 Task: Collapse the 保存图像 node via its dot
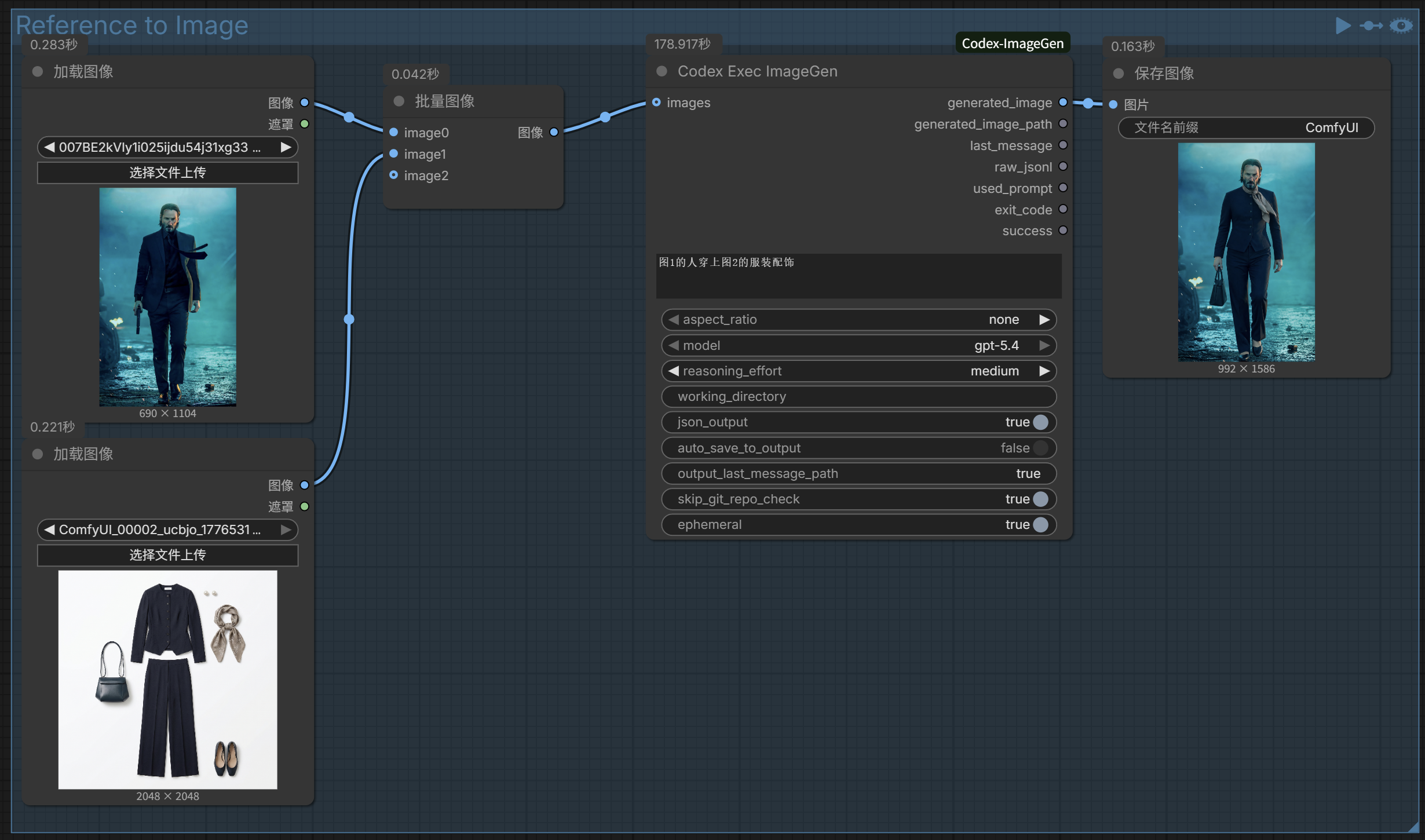[x=1119, y=74]
